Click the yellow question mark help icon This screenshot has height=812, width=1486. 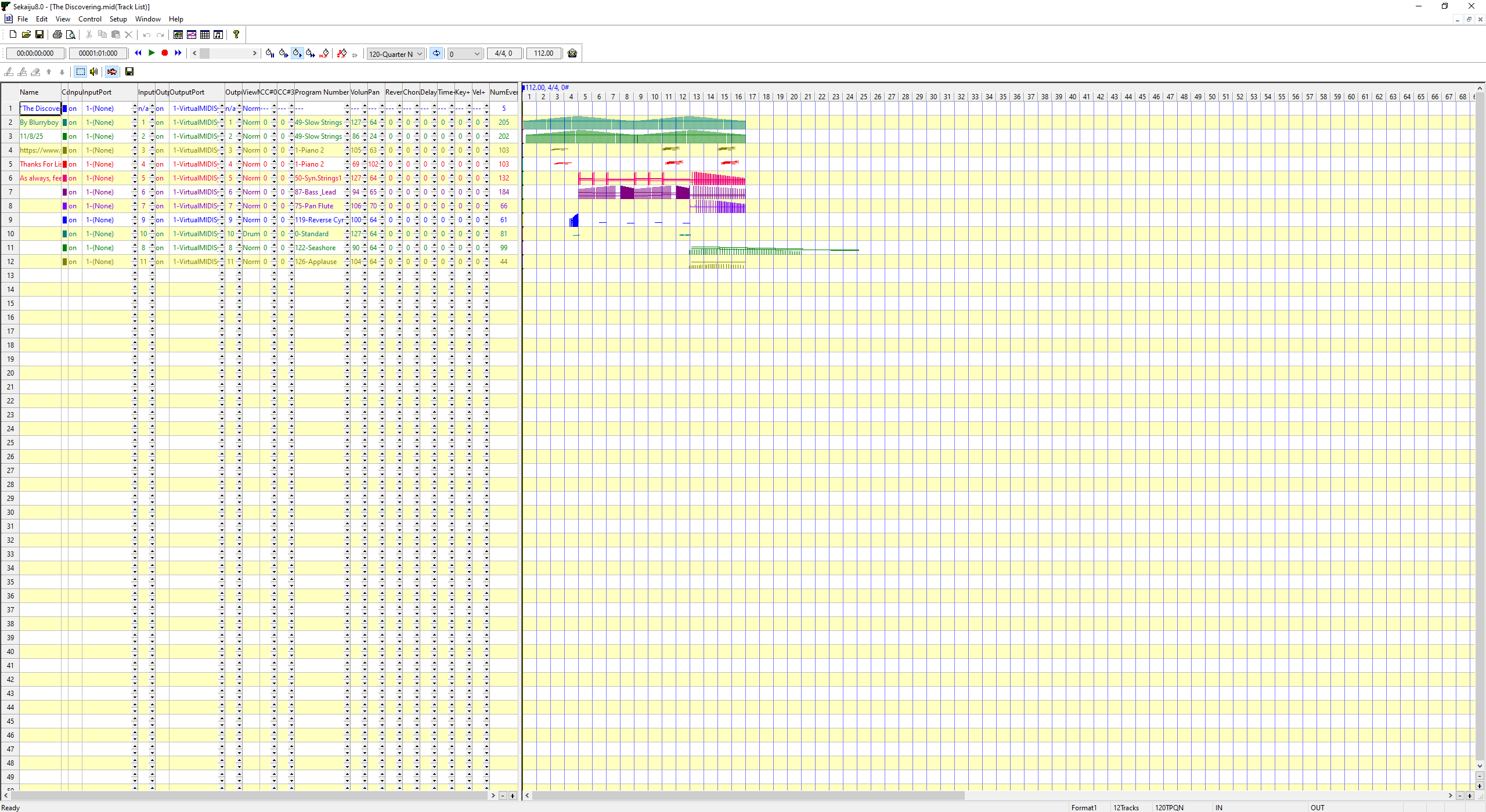coord(236,35)
